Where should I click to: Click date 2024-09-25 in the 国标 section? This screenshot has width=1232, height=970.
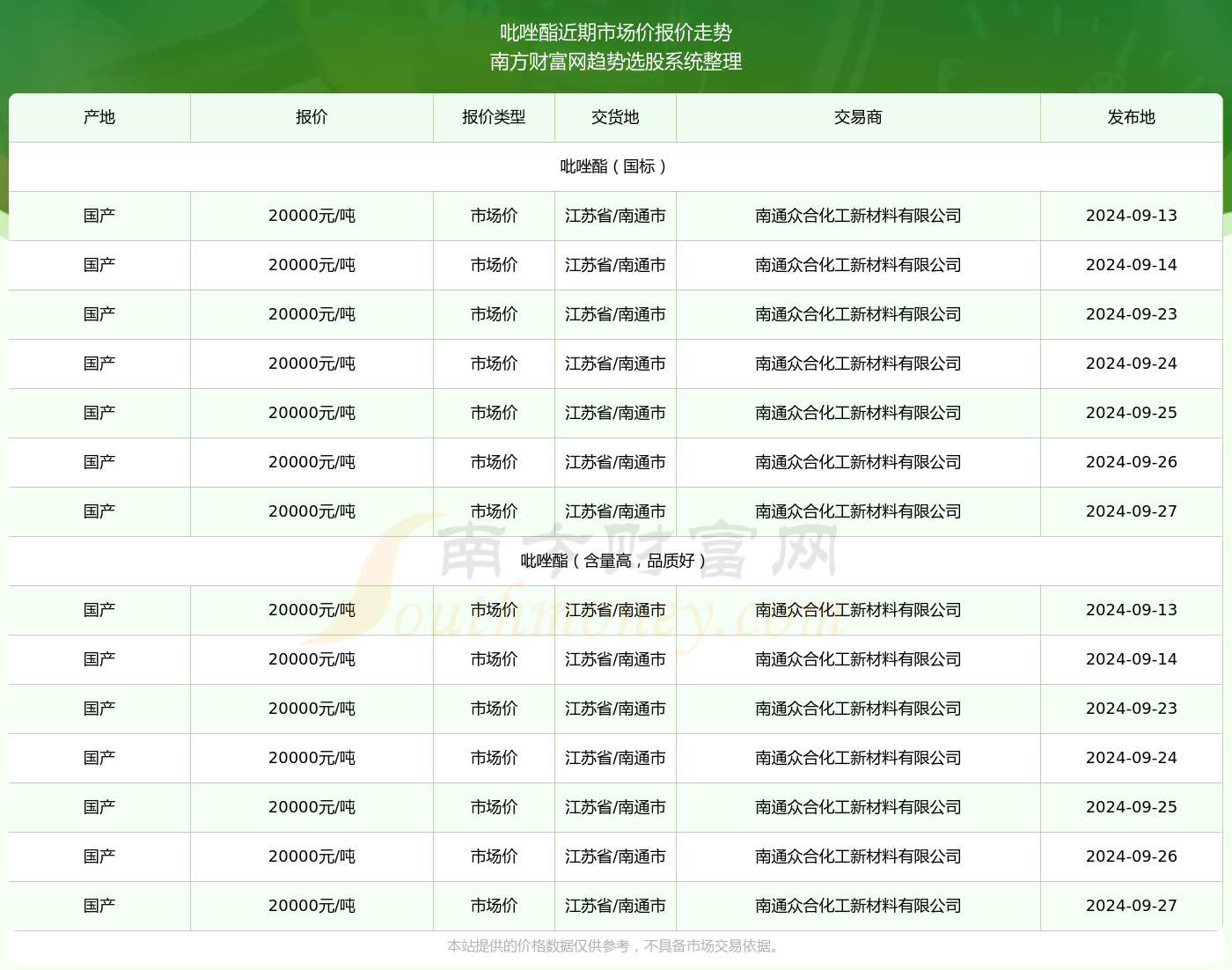[1131, 413]
